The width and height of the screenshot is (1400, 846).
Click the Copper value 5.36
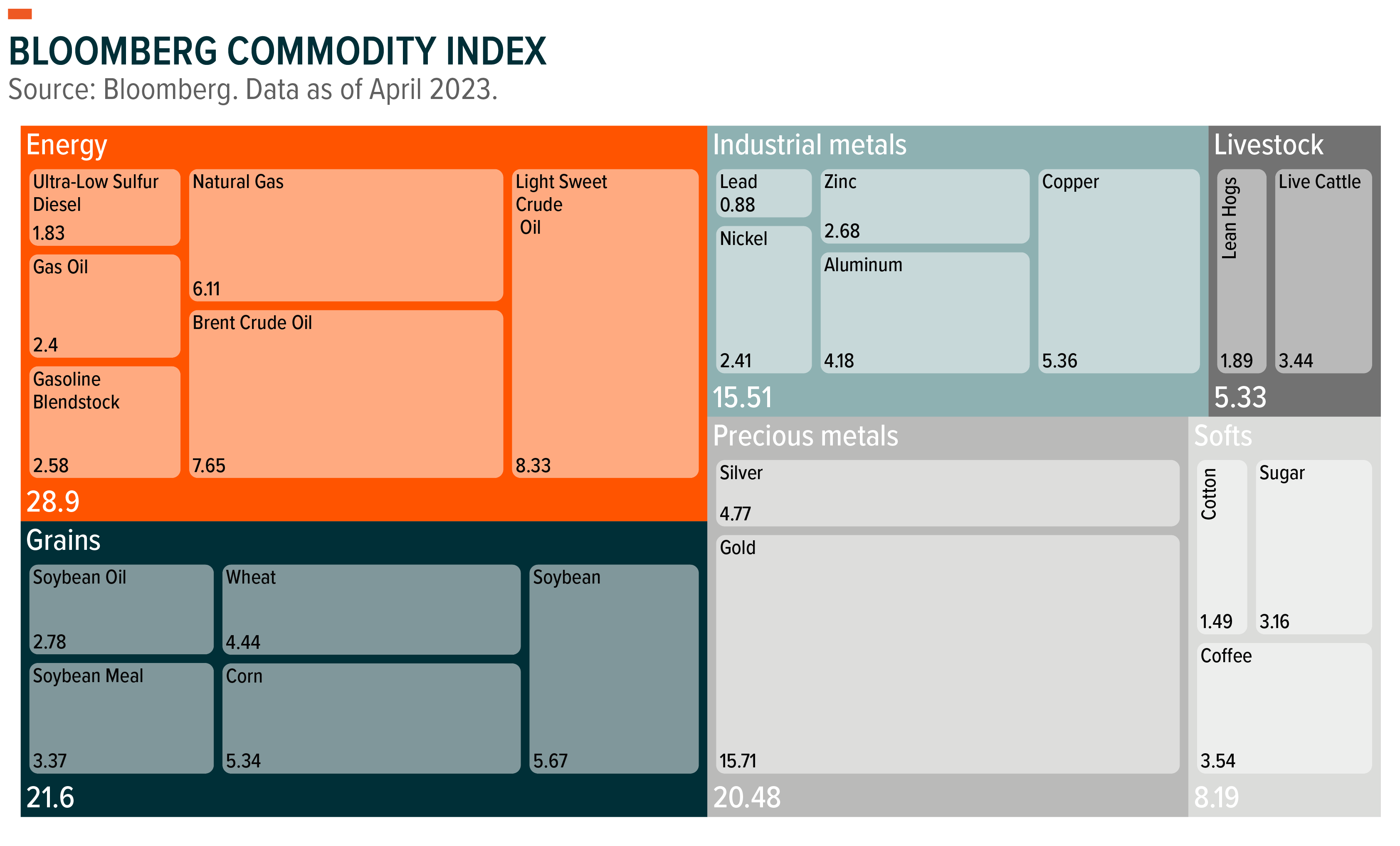(1059, 361)
